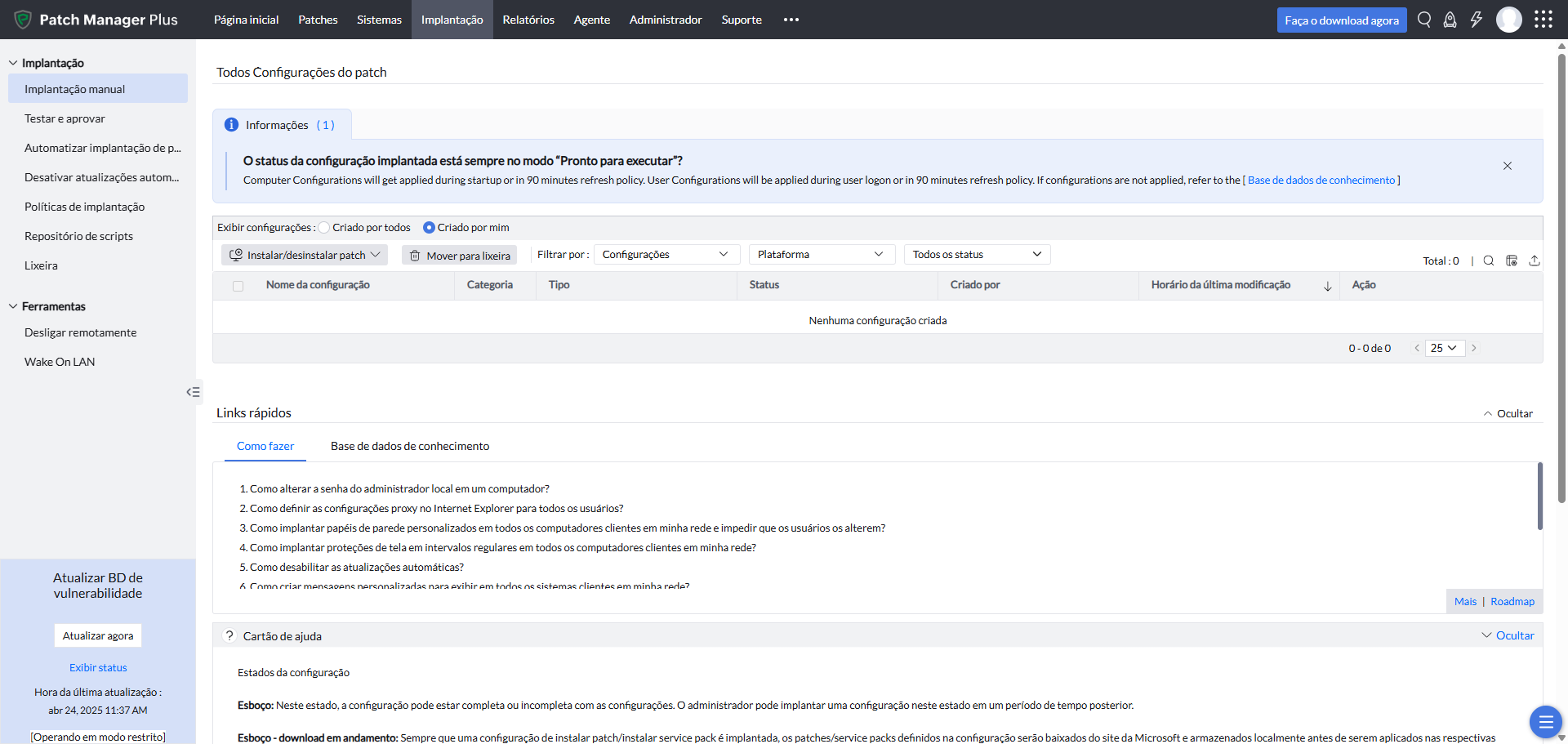Check the select-all checkbox in table header

click(238, 286)
